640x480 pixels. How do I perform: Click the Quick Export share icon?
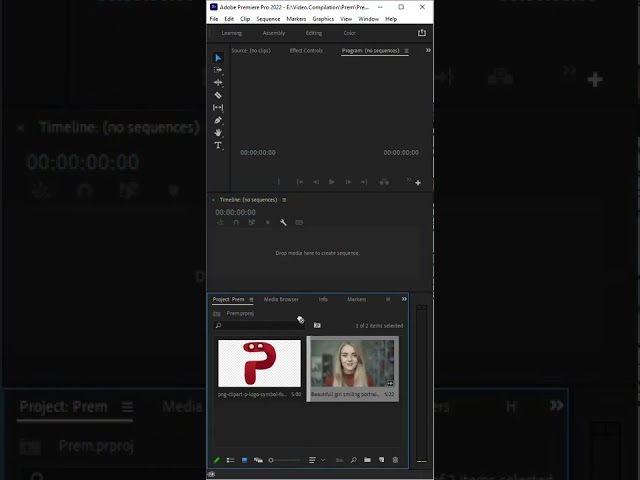(422, 33)
